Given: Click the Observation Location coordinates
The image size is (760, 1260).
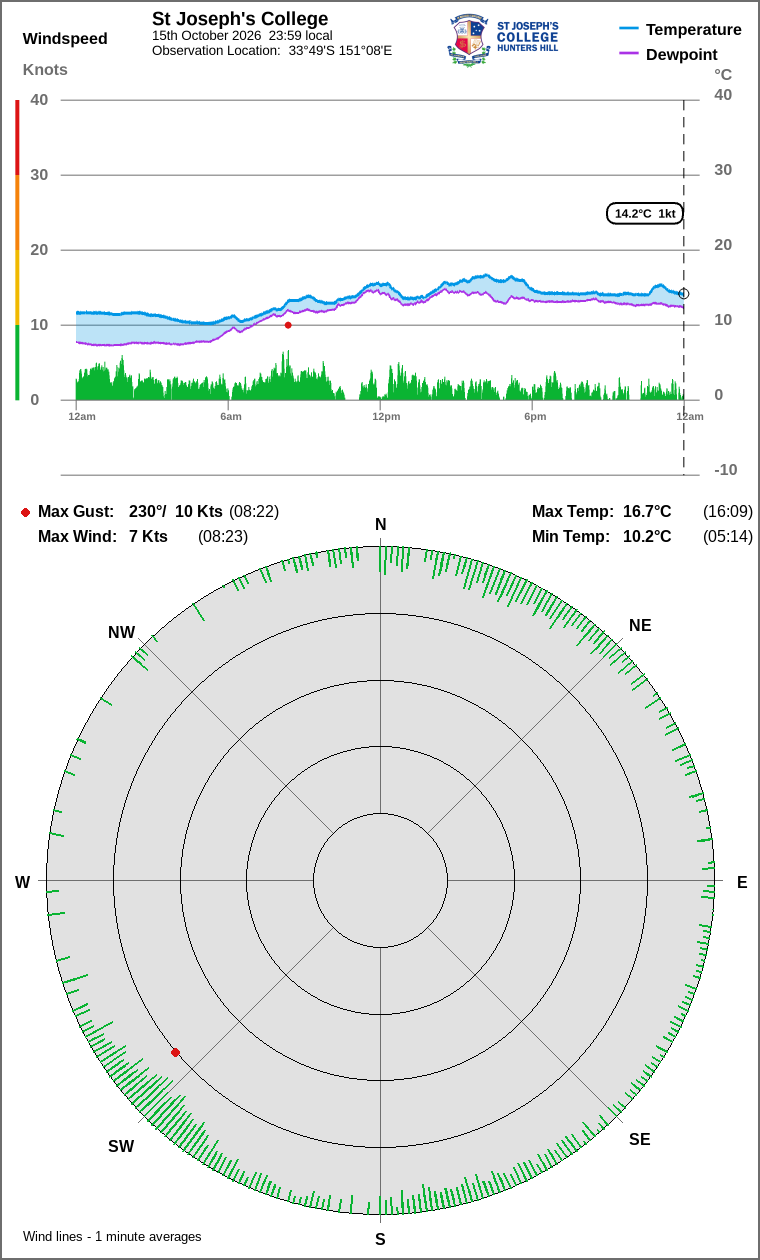Looking at the screenshot, I should pyautogui.click(x=340, y=50).
